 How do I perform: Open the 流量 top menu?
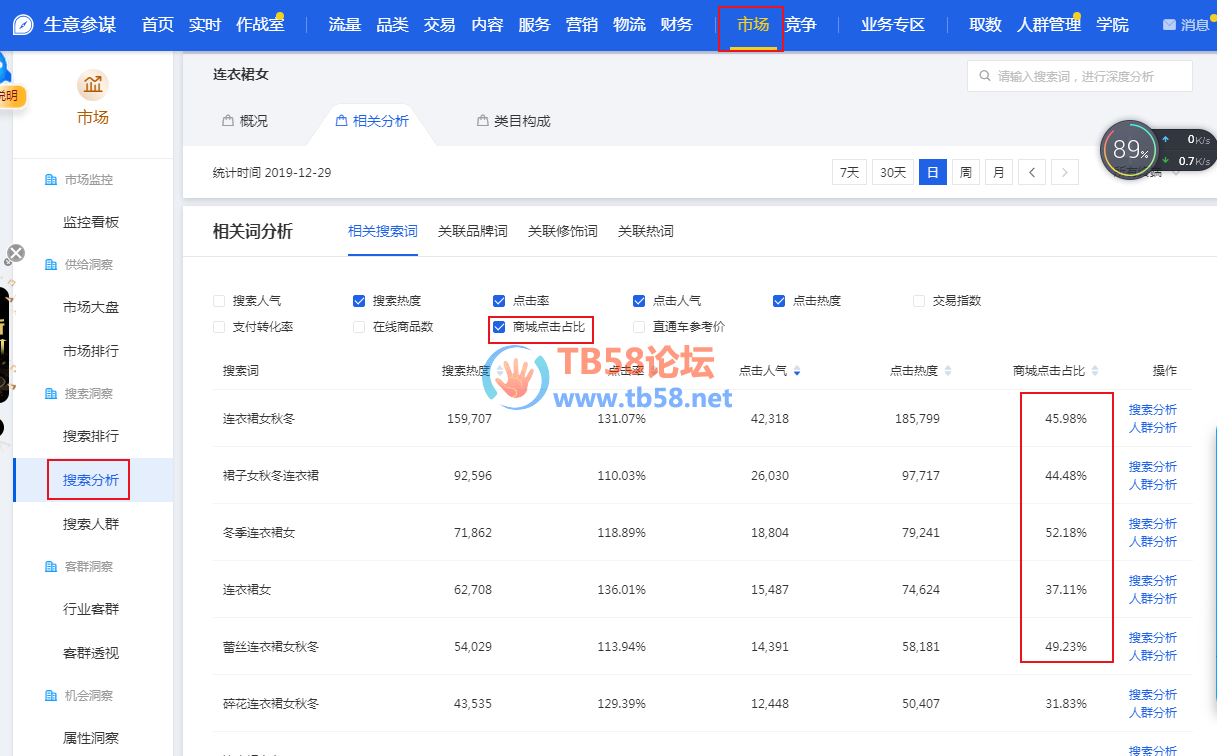click(345, 25)
